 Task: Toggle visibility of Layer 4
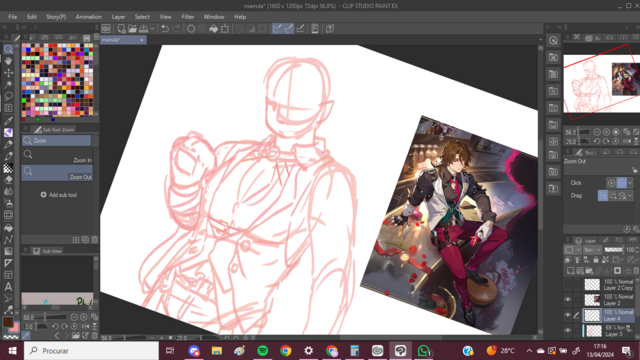(x=568, y=315)
